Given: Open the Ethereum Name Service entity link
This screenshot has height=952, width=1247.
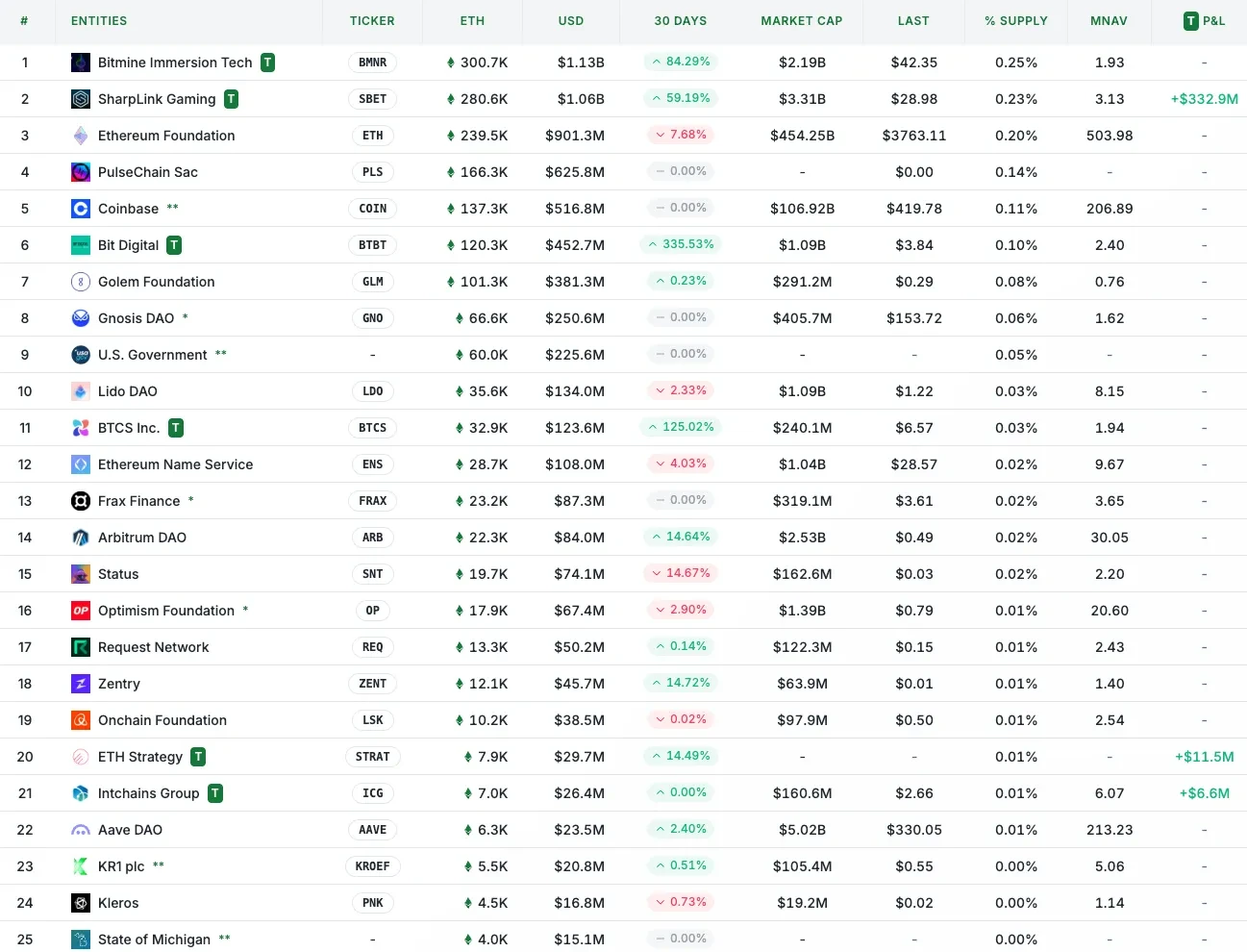Looking at the screenshot, I should (175, 464).
